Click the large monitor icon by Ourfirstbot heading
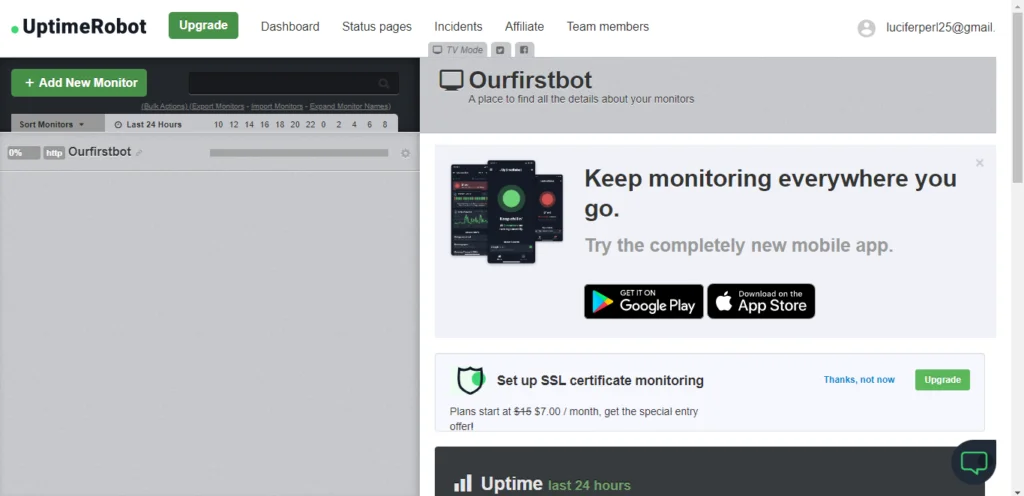 pyautogui.click(x=451, y=80)
